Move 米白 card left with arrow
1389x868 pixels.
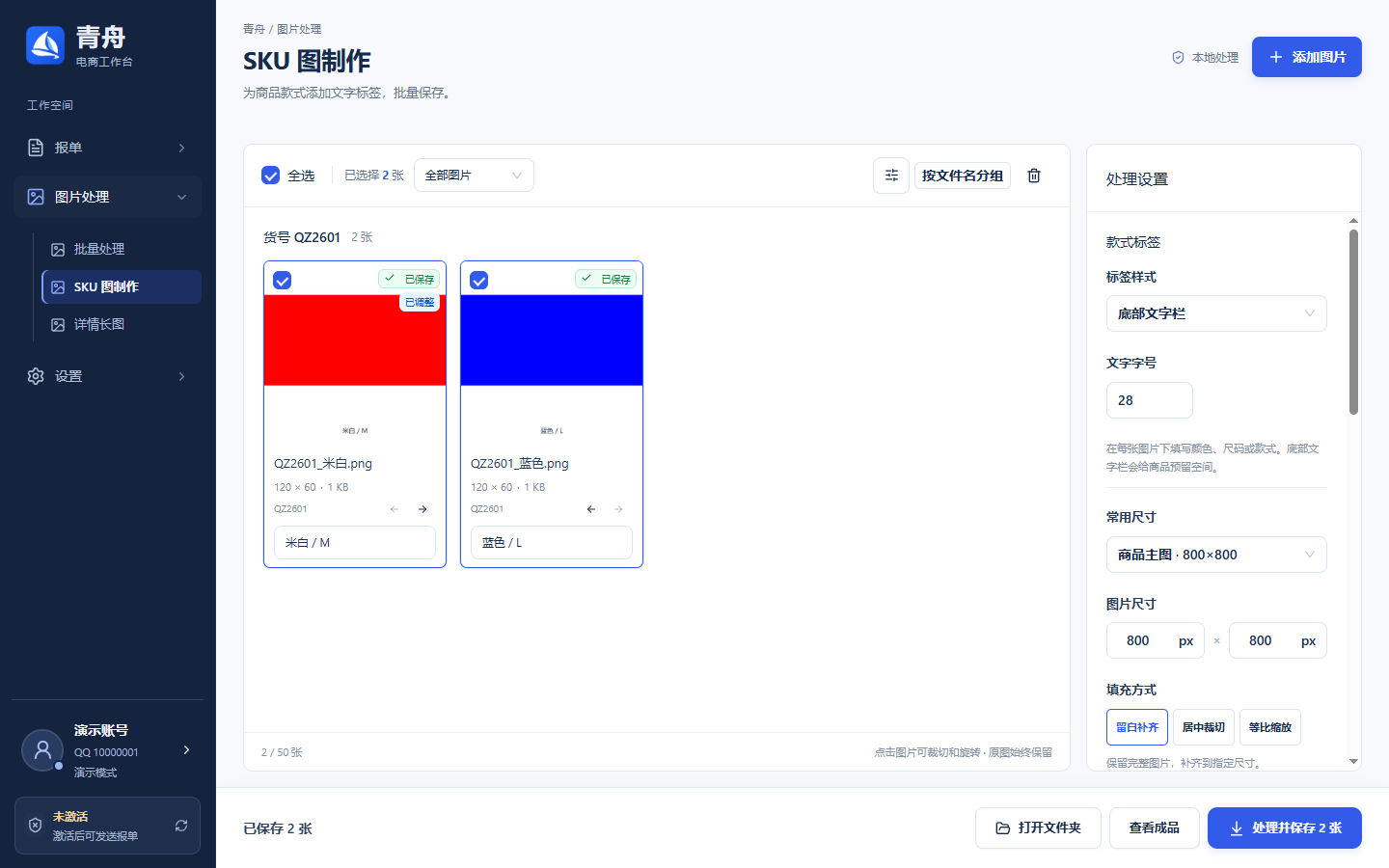pyautogui.click(x=394, y=509)
